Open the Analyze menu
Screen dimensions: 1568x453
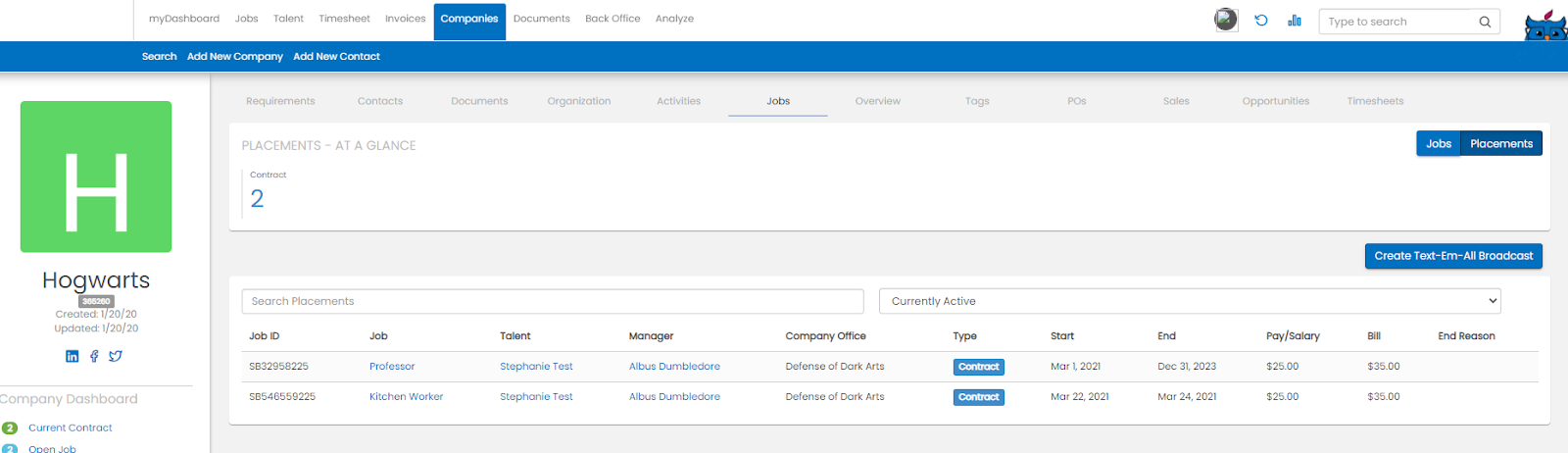(x=674, y=19)
